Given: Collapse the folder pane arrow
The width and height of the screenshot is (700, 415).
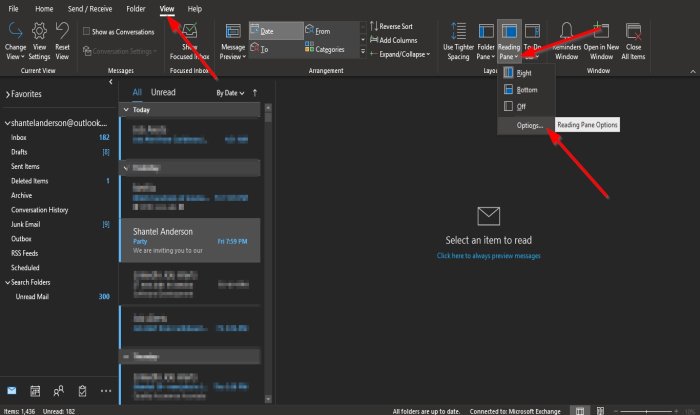Looking at the screenshot, I should [111, 82].
